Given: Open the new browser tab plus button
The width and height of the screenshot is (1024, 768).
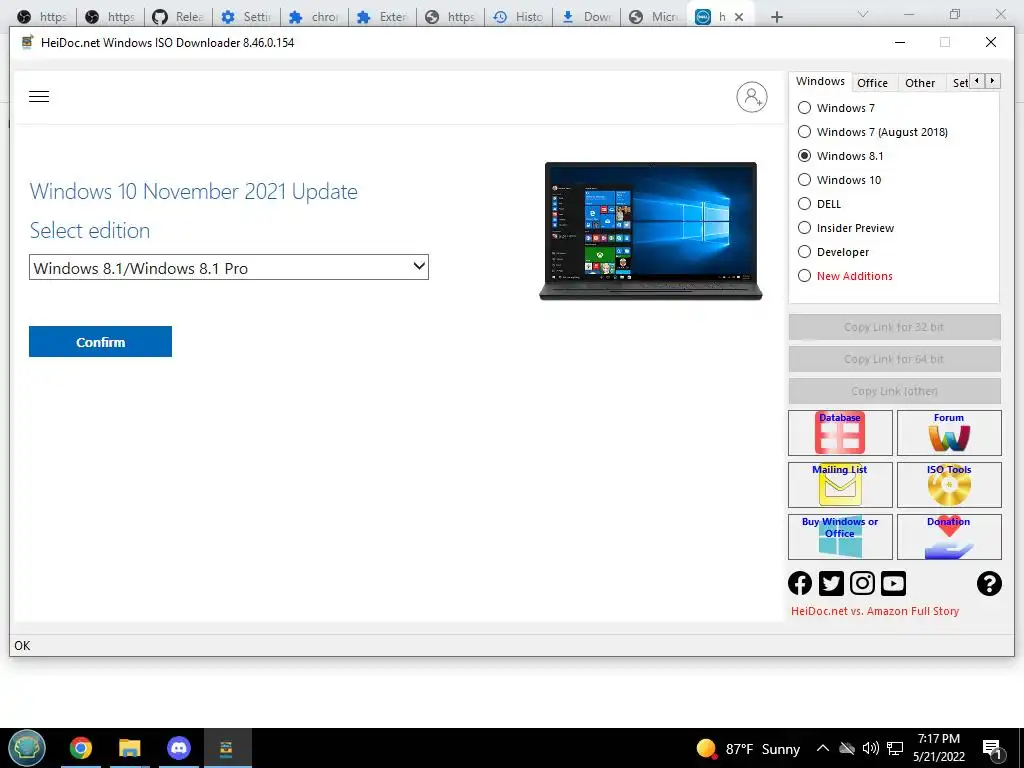Looking at the screenshot, I should 776,17.
